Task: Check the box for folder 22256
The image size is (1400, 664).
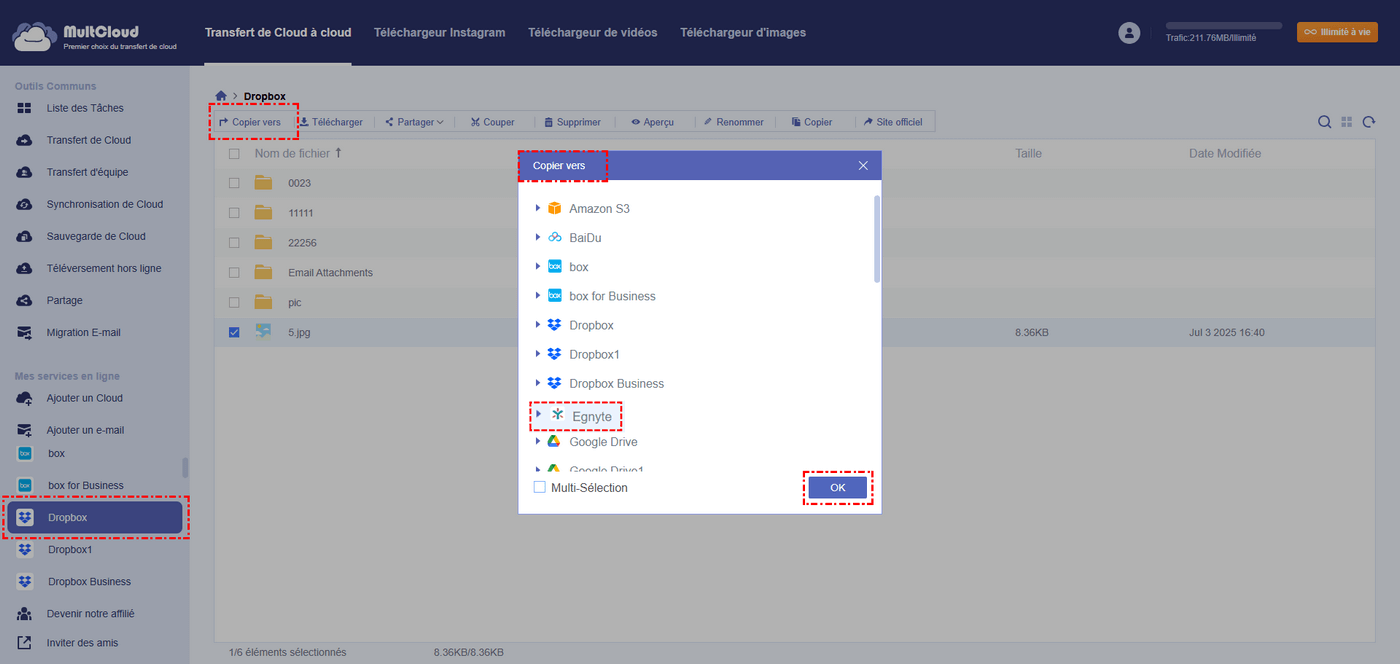Action: click(234, 243)
